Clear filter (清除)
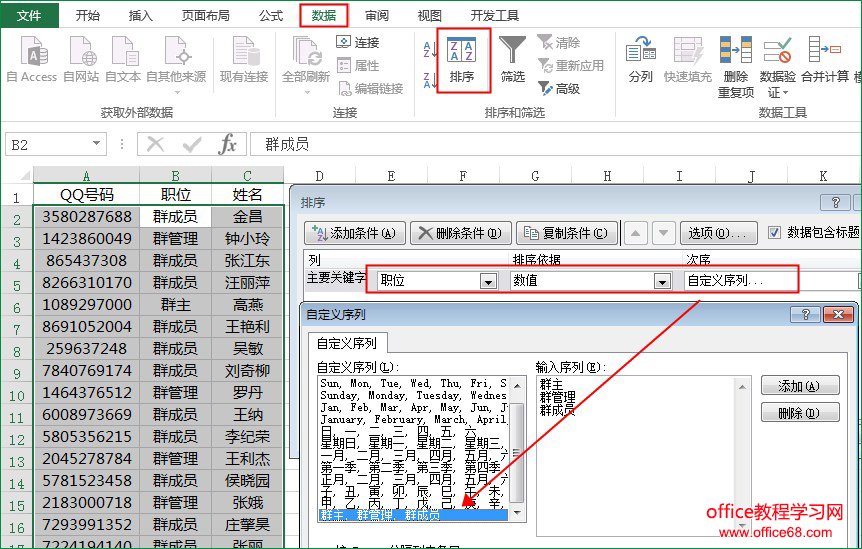862x549 pixels. click(559, 42)
